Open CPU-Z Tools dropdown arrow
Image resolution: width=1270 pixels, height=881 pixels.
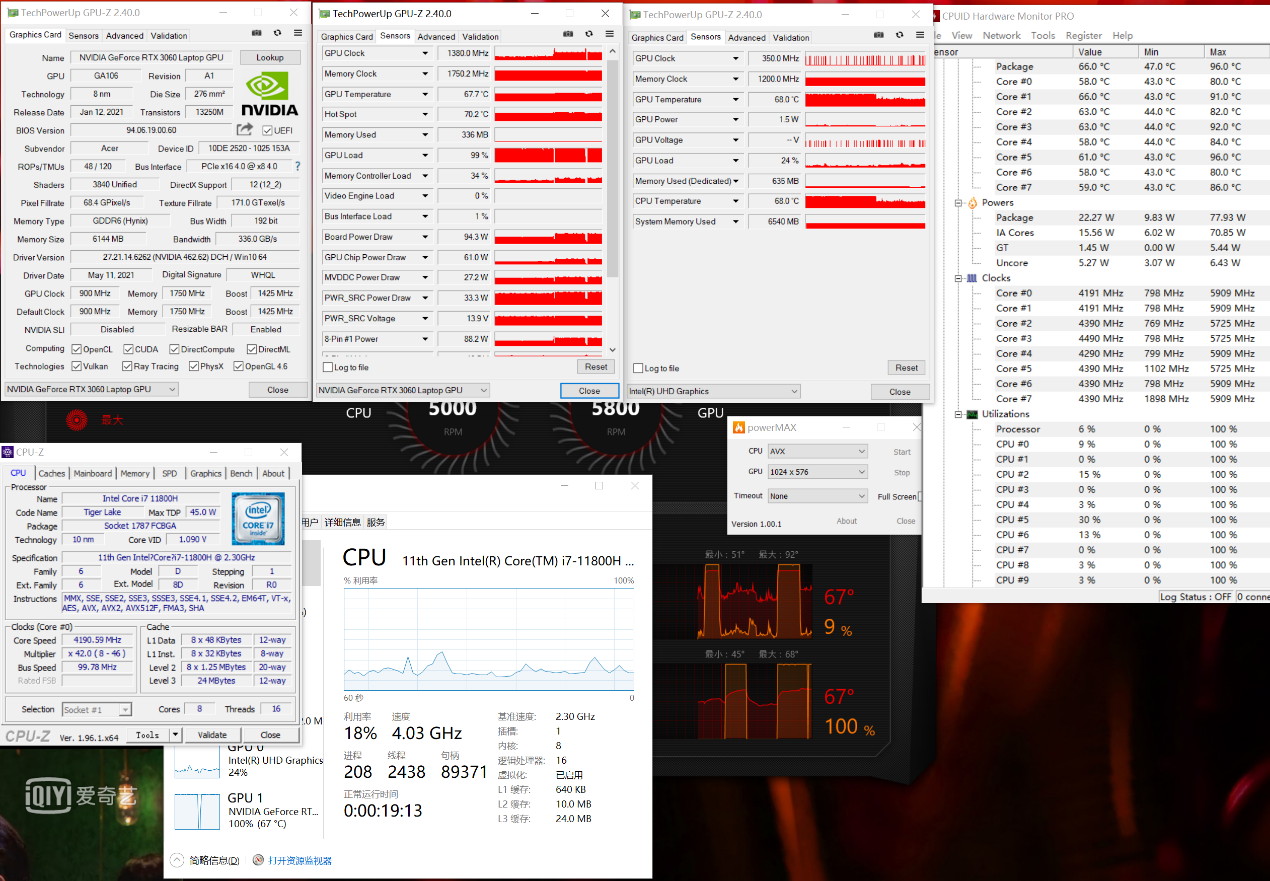click(175, 735)
